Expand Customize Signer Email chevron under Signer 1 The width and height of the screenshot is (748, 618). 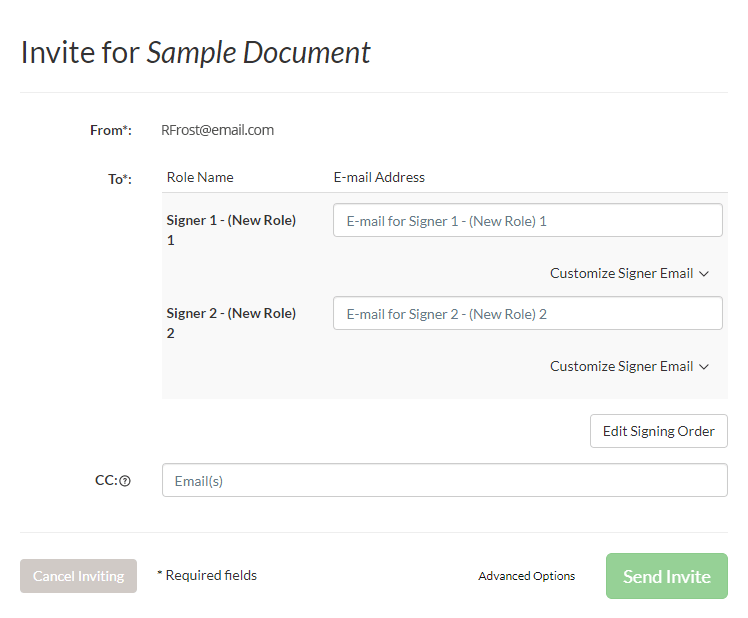pos(704,274)
